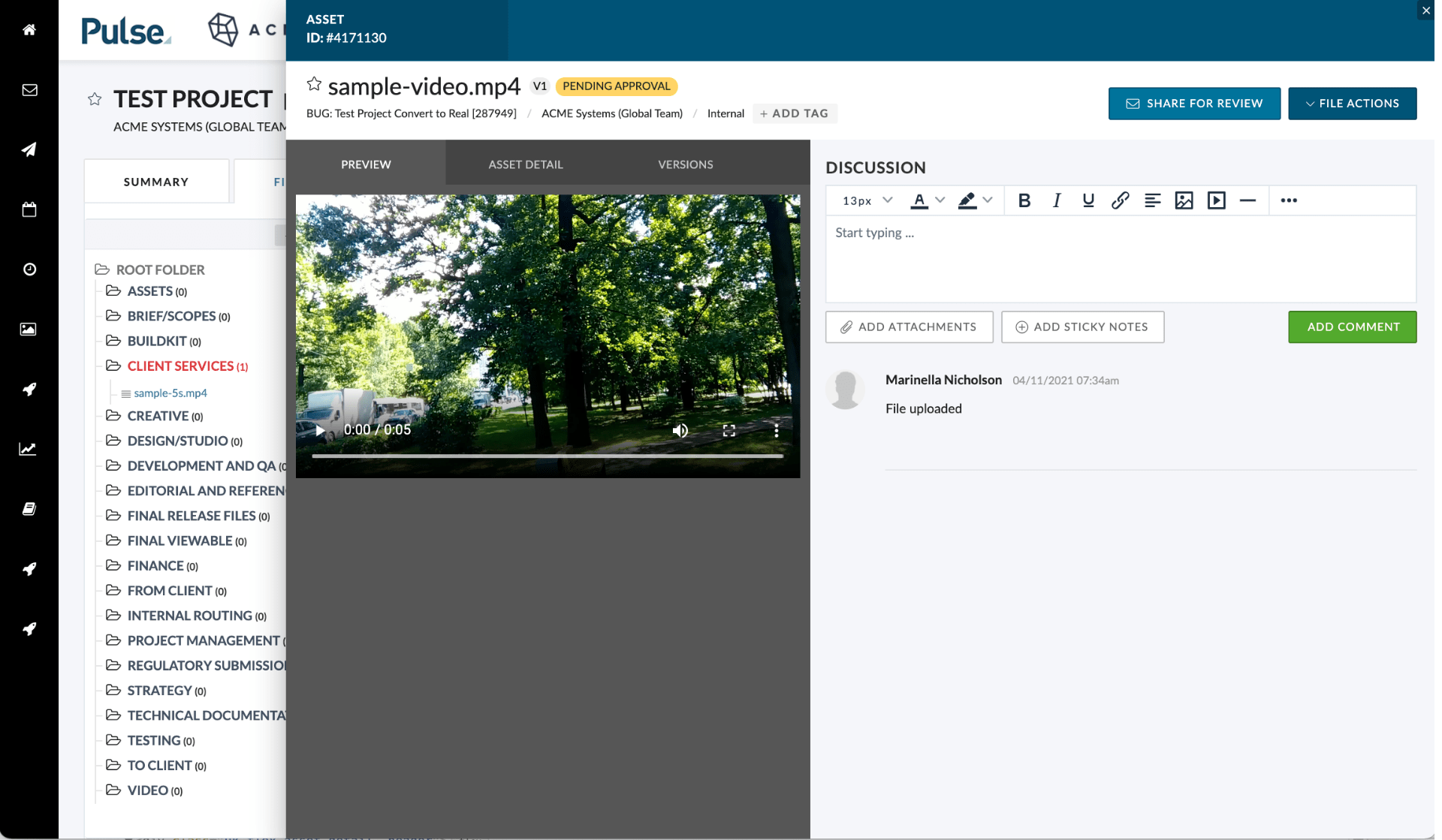Viewport: 1442px width, 840px height.
Task: Insert a video into the comment
Action: pyautogui.click(x=1217, y=200)
